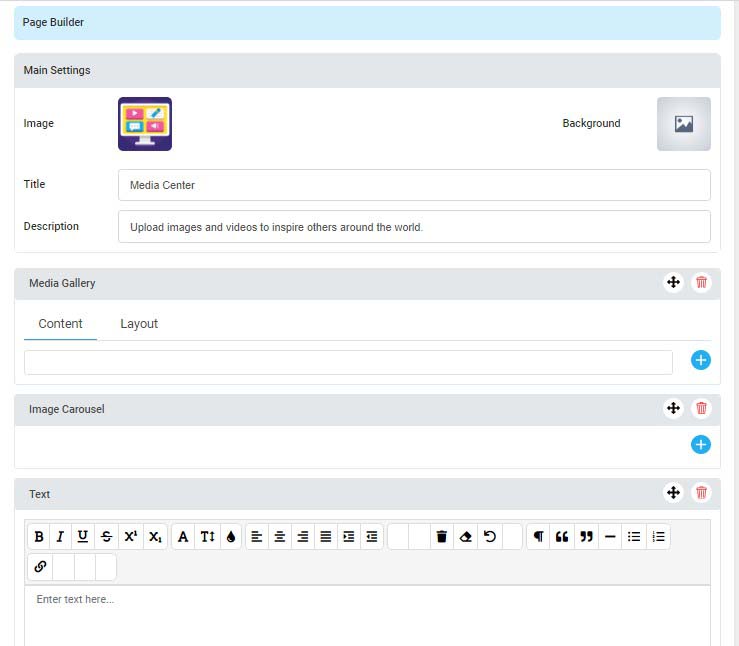This screenshot has height=646, width=739.
Task: Undo the last edit
Action: [x=490, y=536]
